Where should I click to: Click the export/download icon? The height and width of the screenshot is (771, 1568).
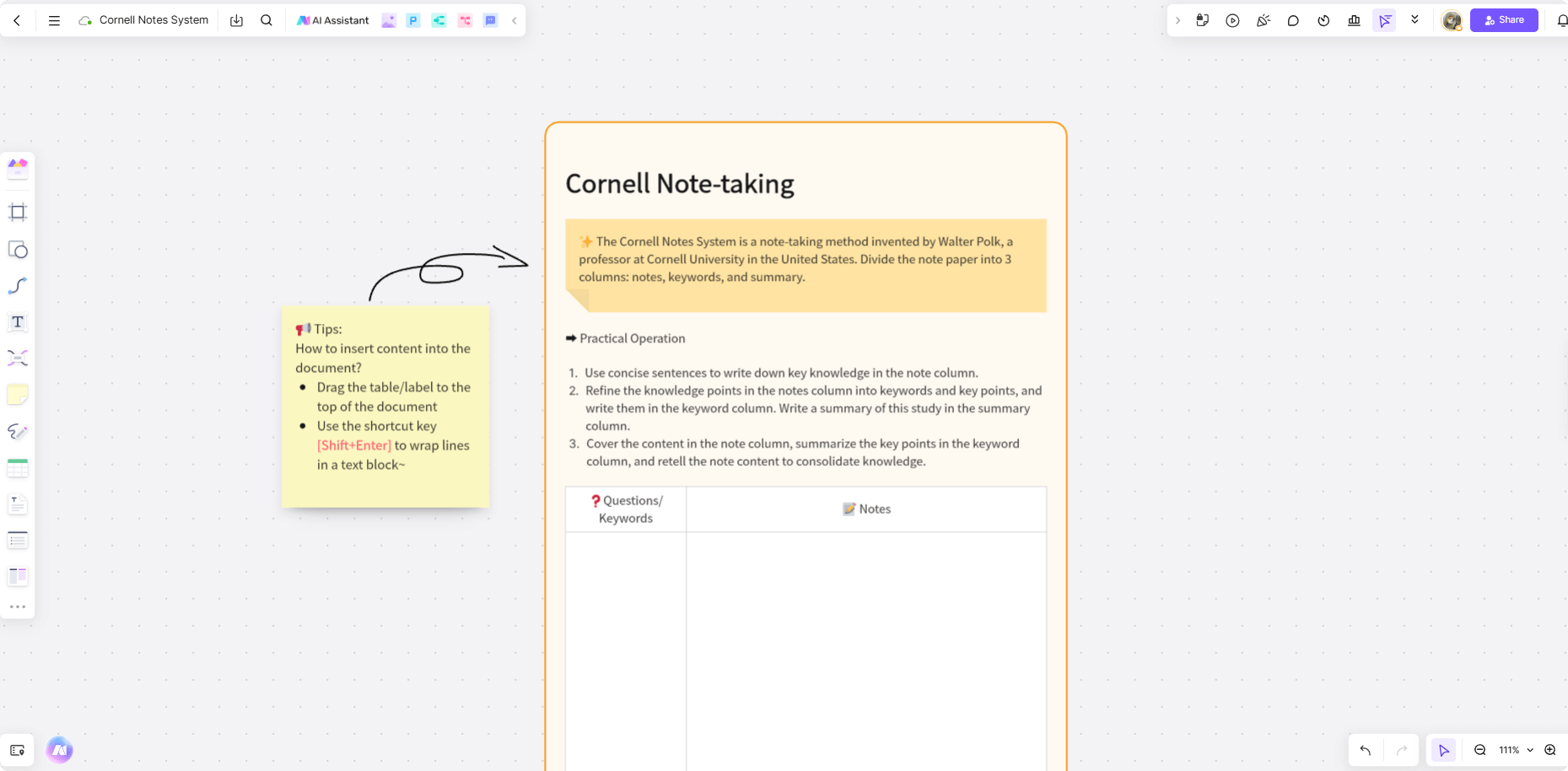click(236, 20)
